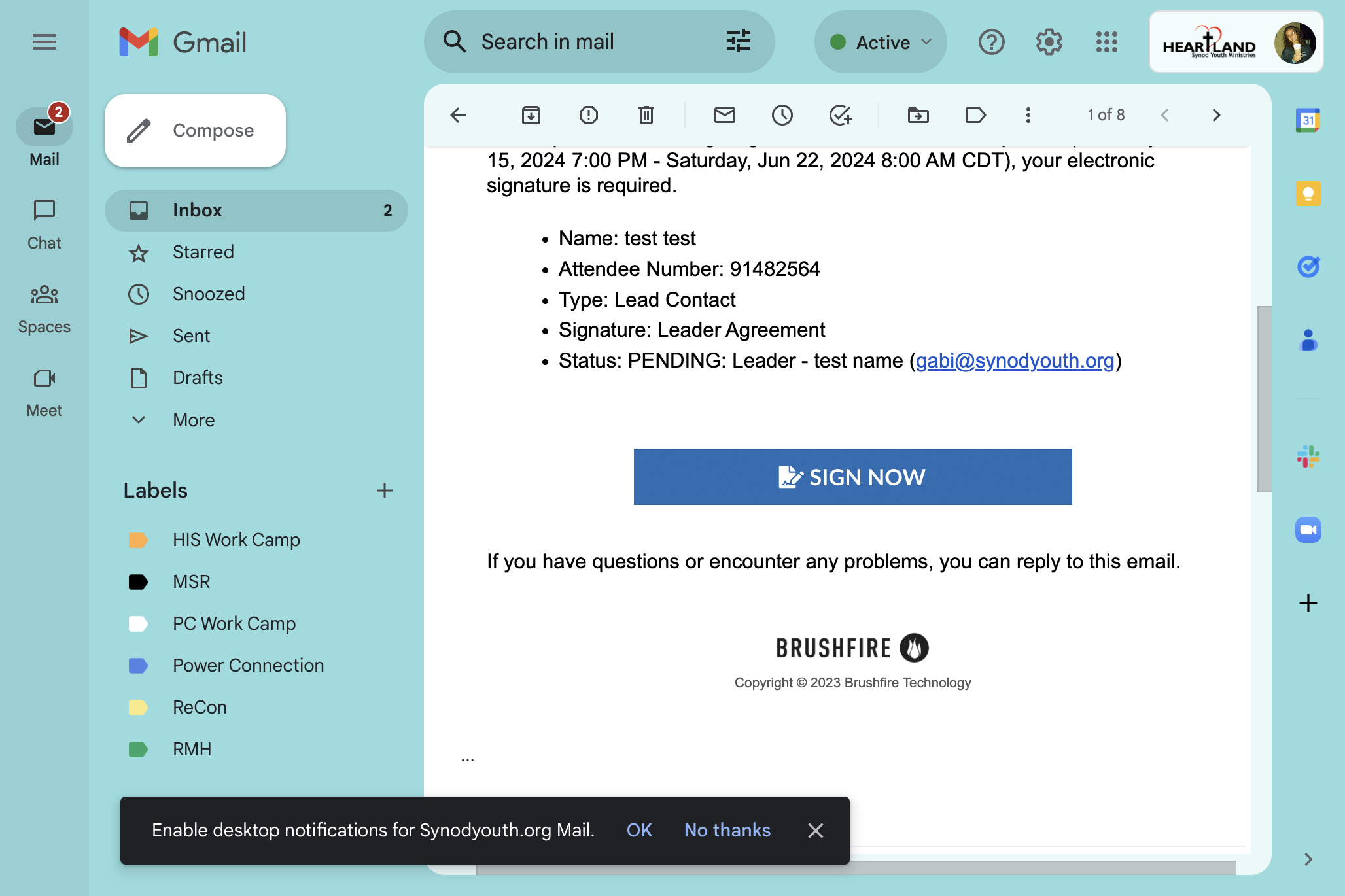Image resolution: width=1345 pixels, height=896 pixels.
Task: Mark the email as unread
Action: pyautogui.click(x=725, y=115)
